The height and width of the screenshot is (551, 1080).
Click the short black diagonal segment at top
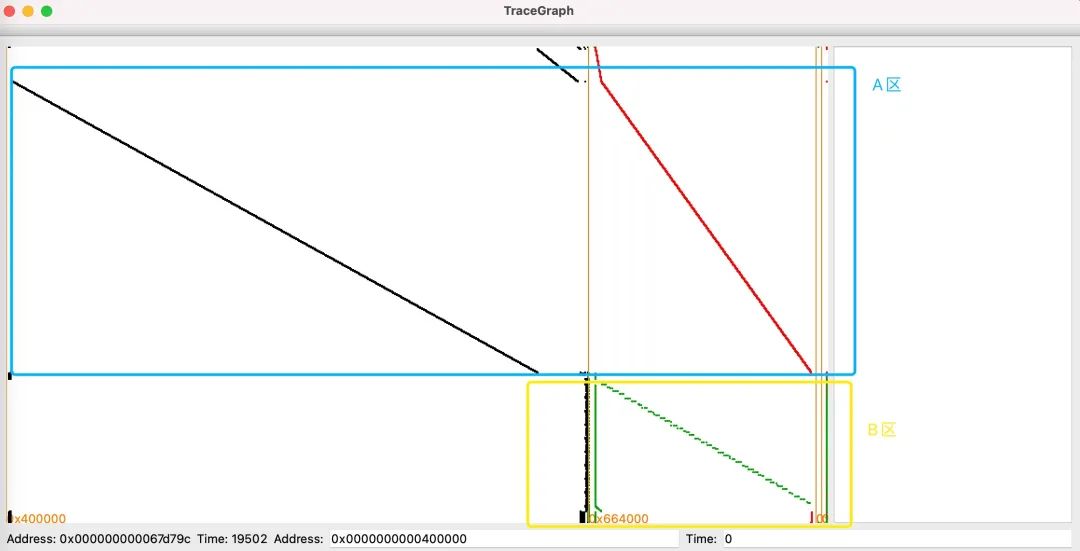point(557,64)
